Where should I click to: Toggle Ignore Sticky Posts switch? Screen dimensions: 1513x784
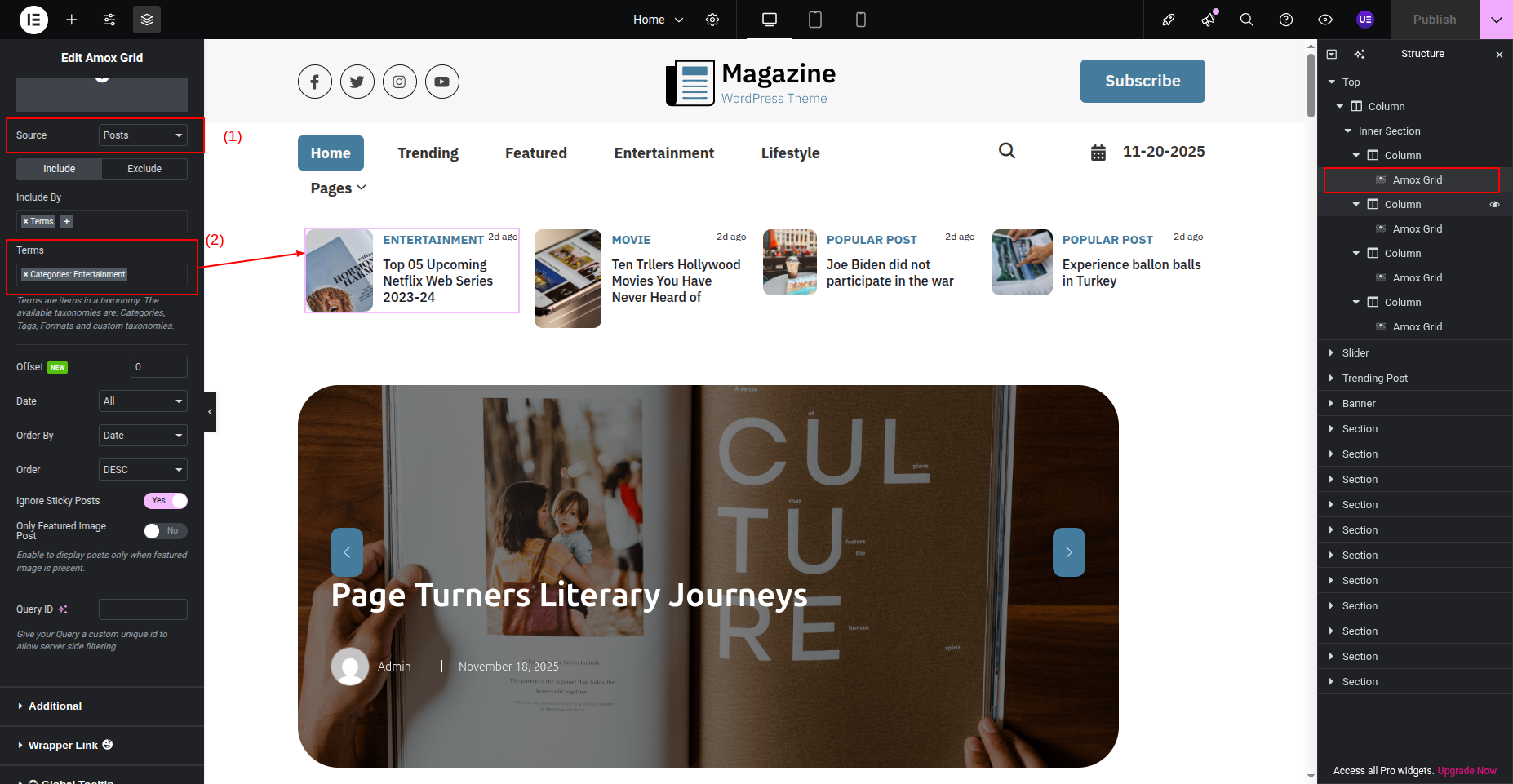tap(166, 501)
